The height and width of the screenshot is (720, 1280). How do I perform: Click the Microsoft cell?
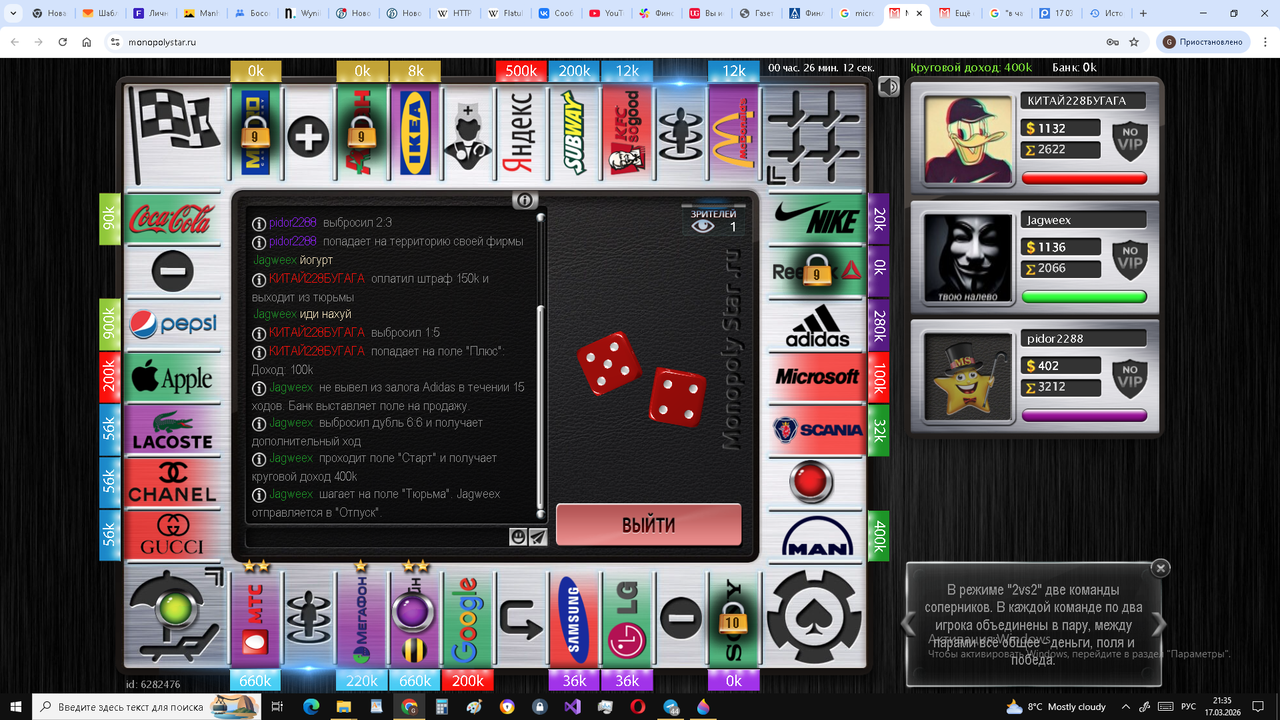(x=816, y=377)
